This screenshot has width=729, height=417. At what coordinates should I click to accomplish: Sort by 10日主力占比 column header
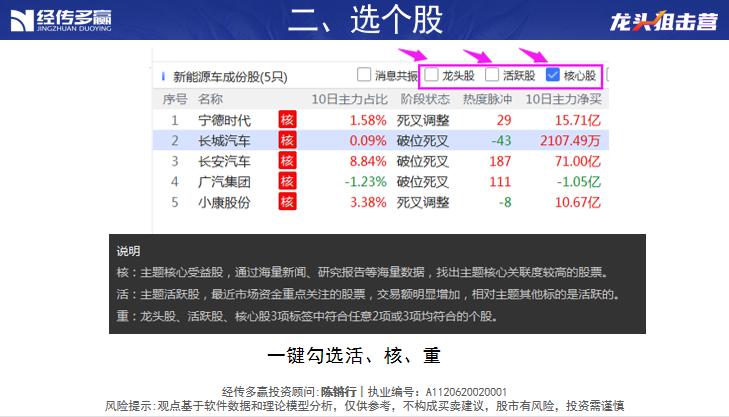click(x=349, y=99)
